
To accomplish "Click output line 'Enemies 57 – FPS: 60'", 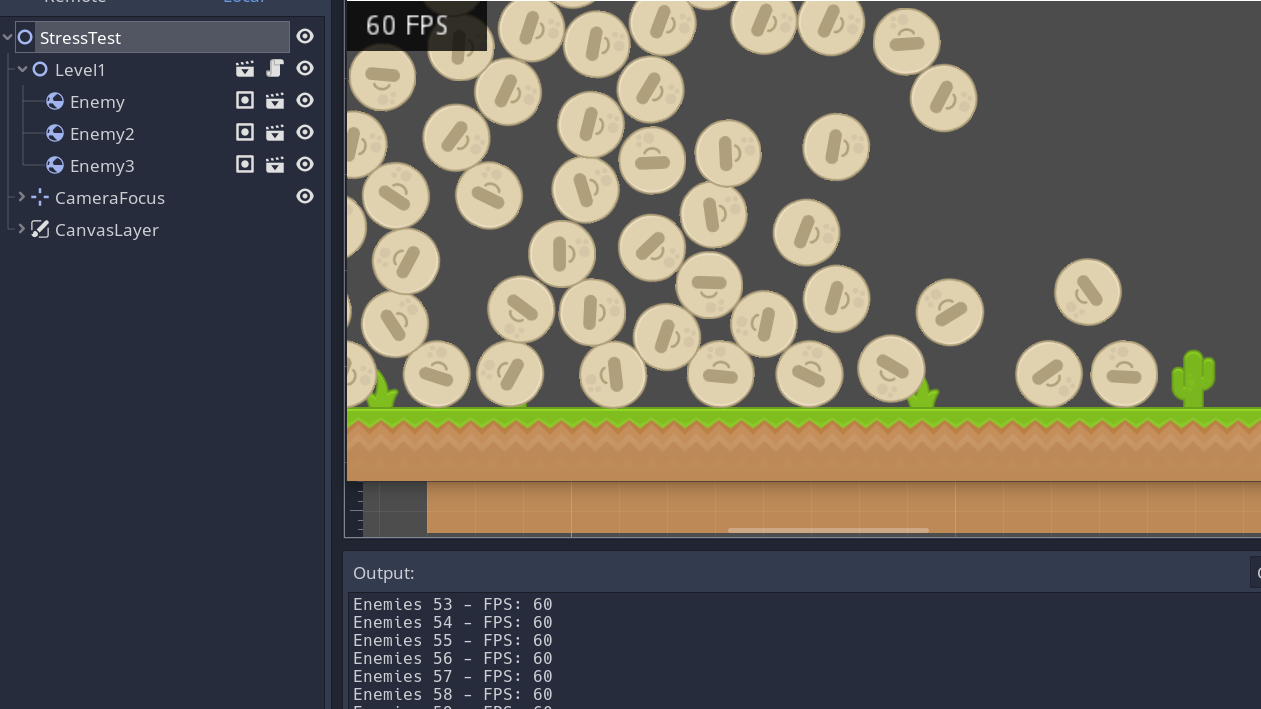I will coord(453,676).
